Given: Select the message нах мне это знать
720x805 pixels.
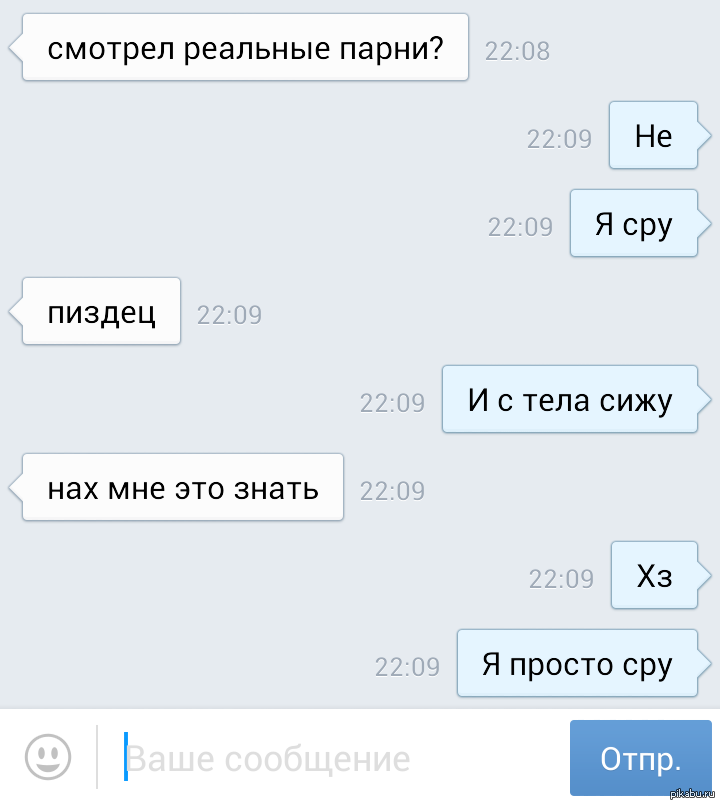Looking at the screenshot, I should pyautogui.click(x=183, y=487).
